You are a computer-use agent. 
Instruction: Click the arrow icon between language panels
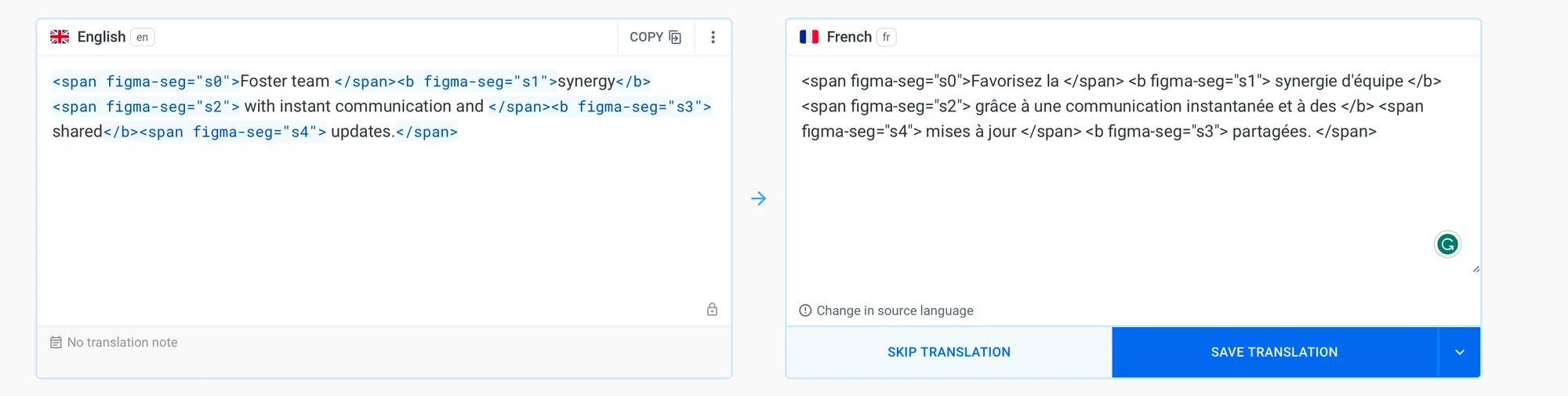[758, 198]
